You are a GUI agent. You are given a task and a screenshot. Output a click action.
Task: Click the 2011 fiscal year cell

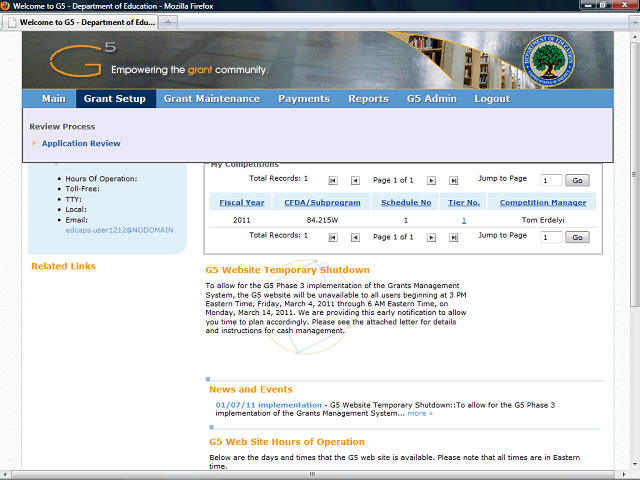tap(242, 220)
